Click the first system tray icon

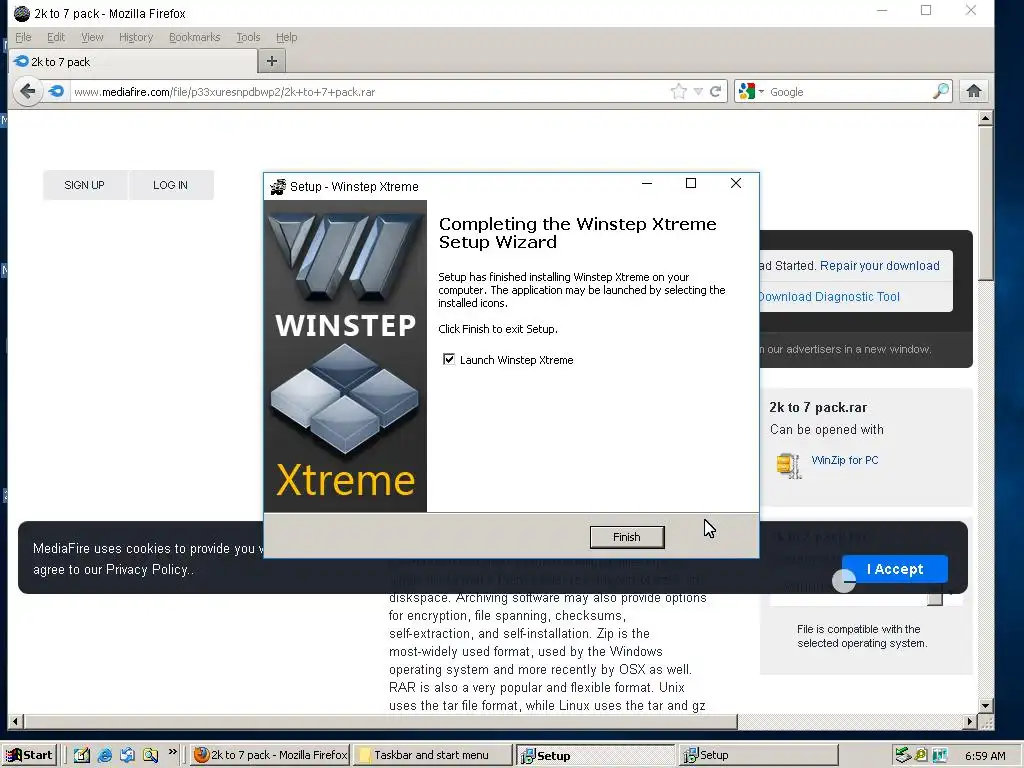(x=903, y=755)
